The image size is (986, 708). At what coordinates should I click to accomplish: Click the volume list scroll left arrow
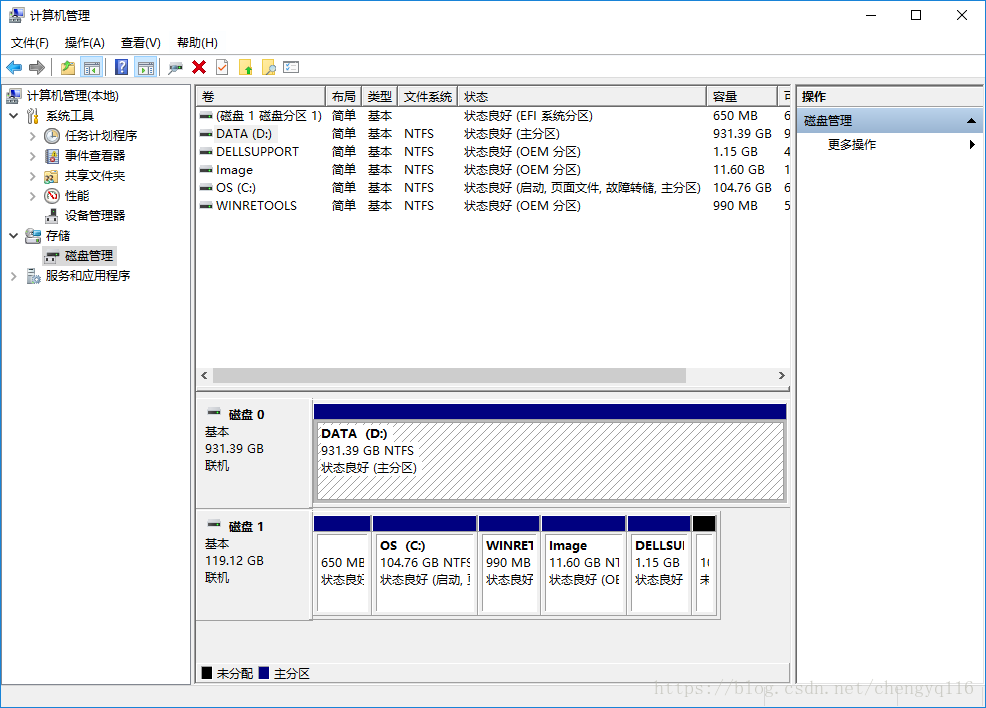(x=204, y=375)
